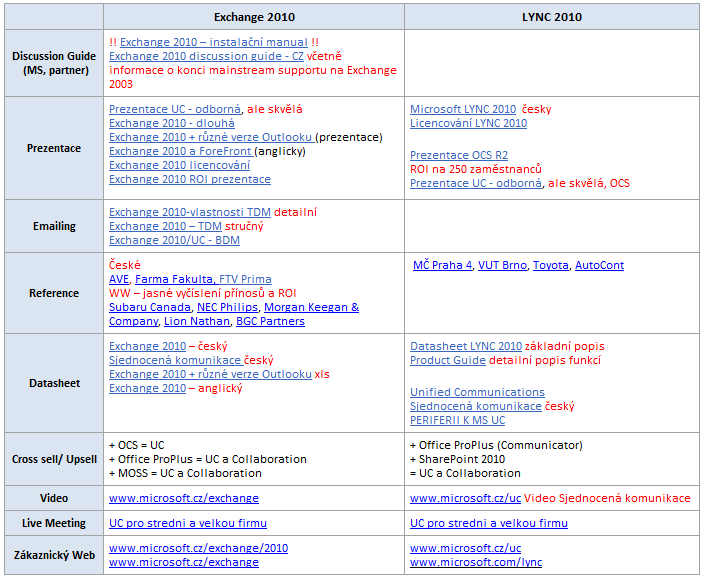Open www.microsoft.cz/uc in Video row
The height and width of the screenshot is (580, 703).
point(465,498)
